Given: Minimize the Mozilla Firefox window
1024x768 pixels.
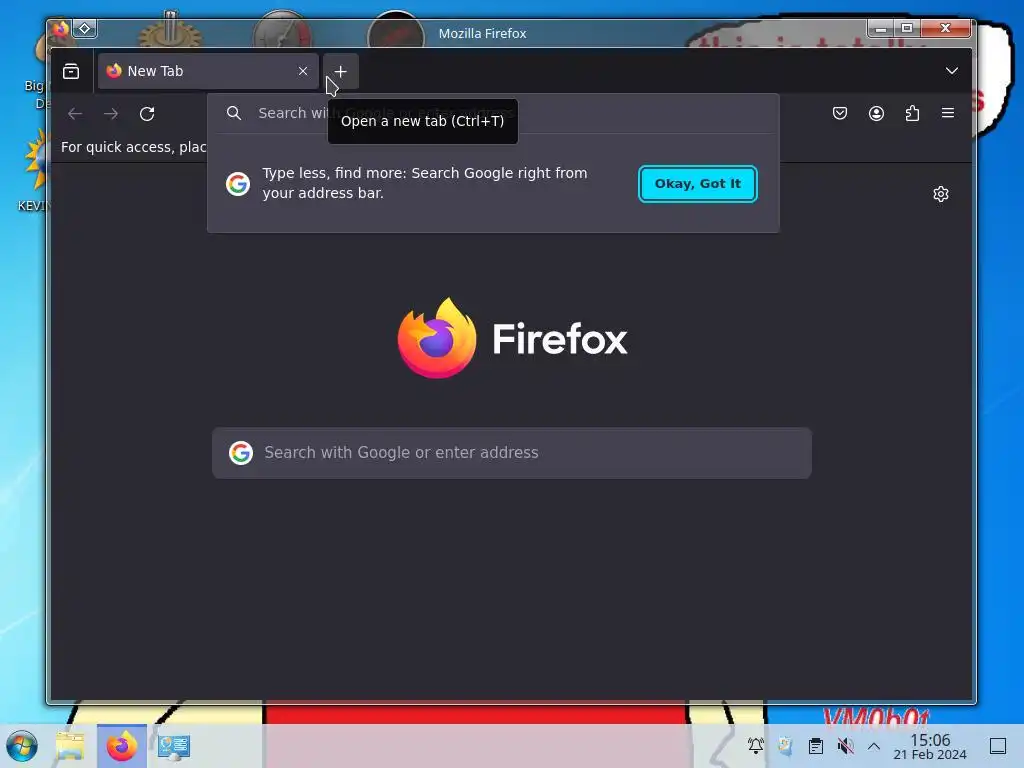Looking at the screenshot, I should tap(880, 28).
